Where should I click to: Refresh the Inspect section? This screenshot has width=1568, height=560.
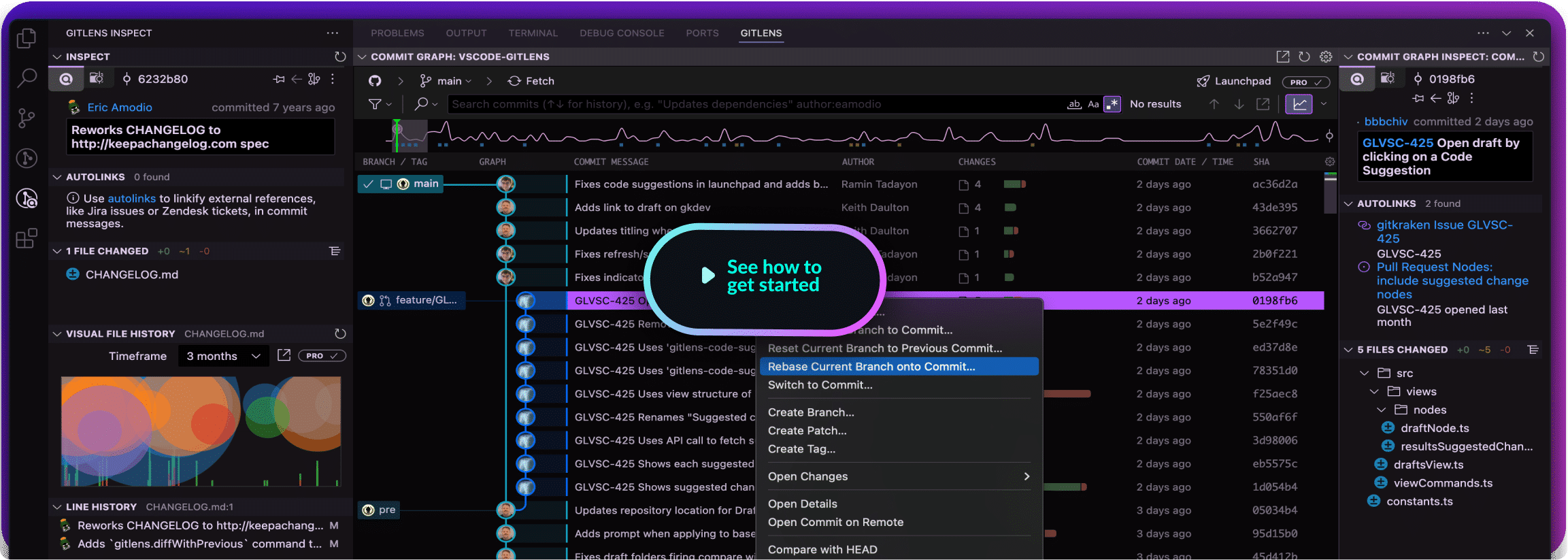pyautogui.click(x=340, y=56)
